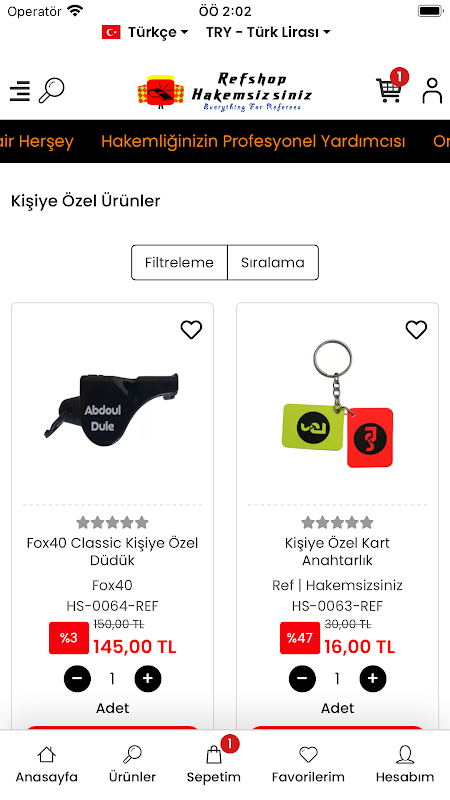
Task: Increase quantity of Fox40 whistle
Action: (x=148, y=679)
